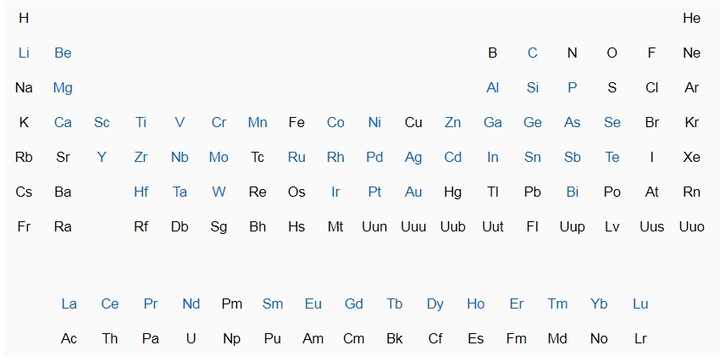Click the Bi element link
720x362 pixels.
click(x=572, y=192)
